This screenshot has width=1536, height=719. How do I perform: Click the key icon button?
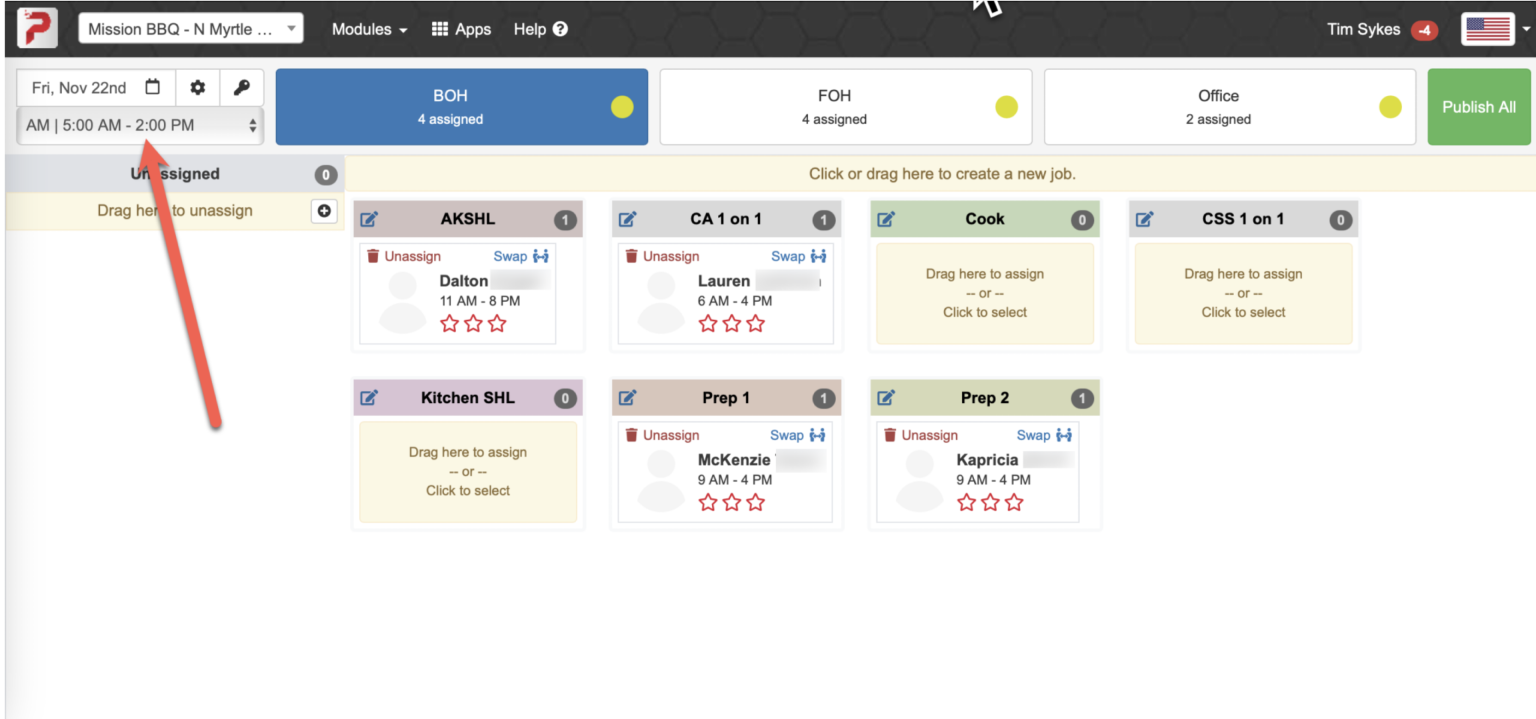tap(241, 88)
